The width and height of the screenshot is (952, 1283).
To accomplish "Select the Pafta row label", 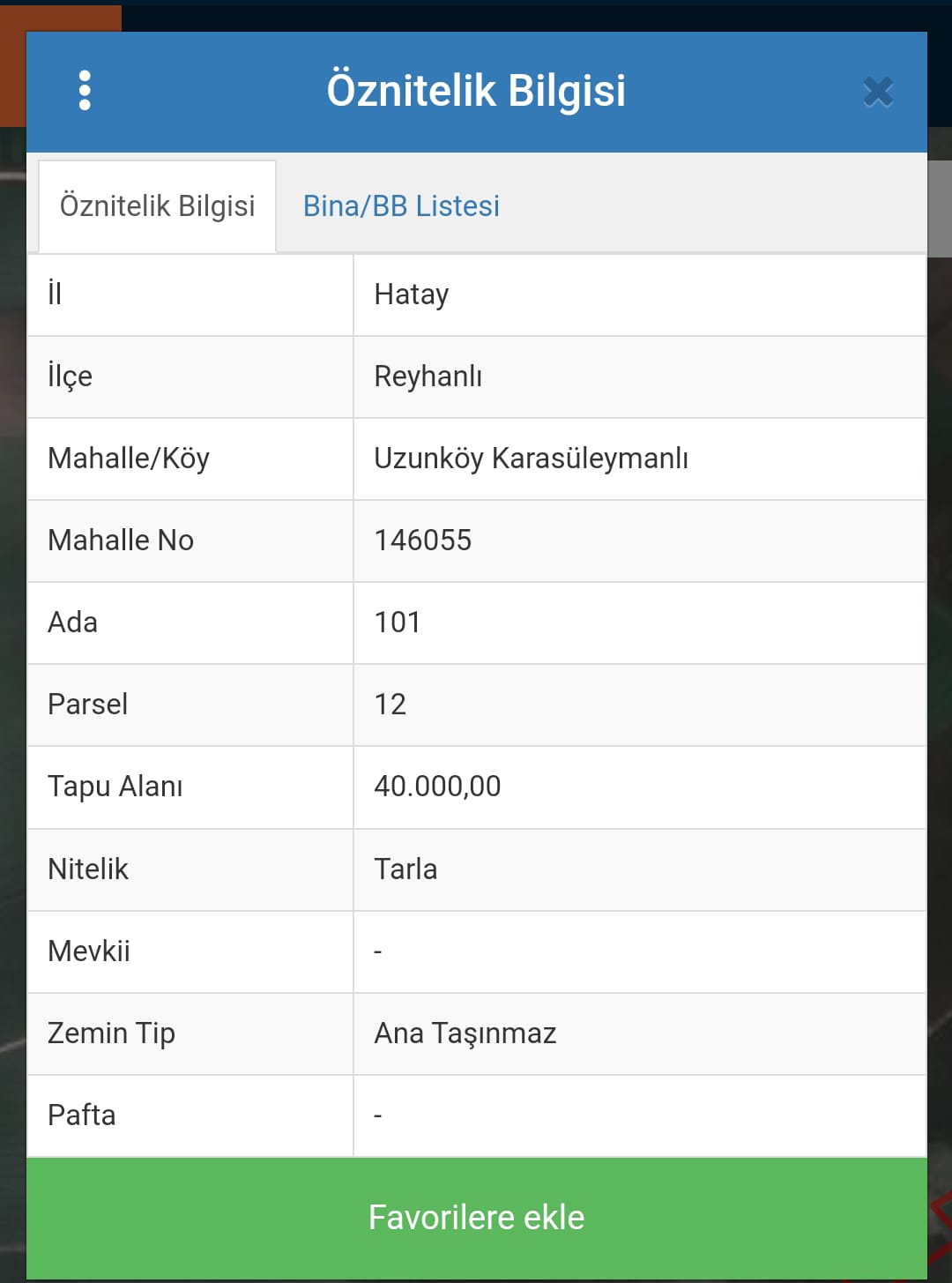I will [82, 1115].
